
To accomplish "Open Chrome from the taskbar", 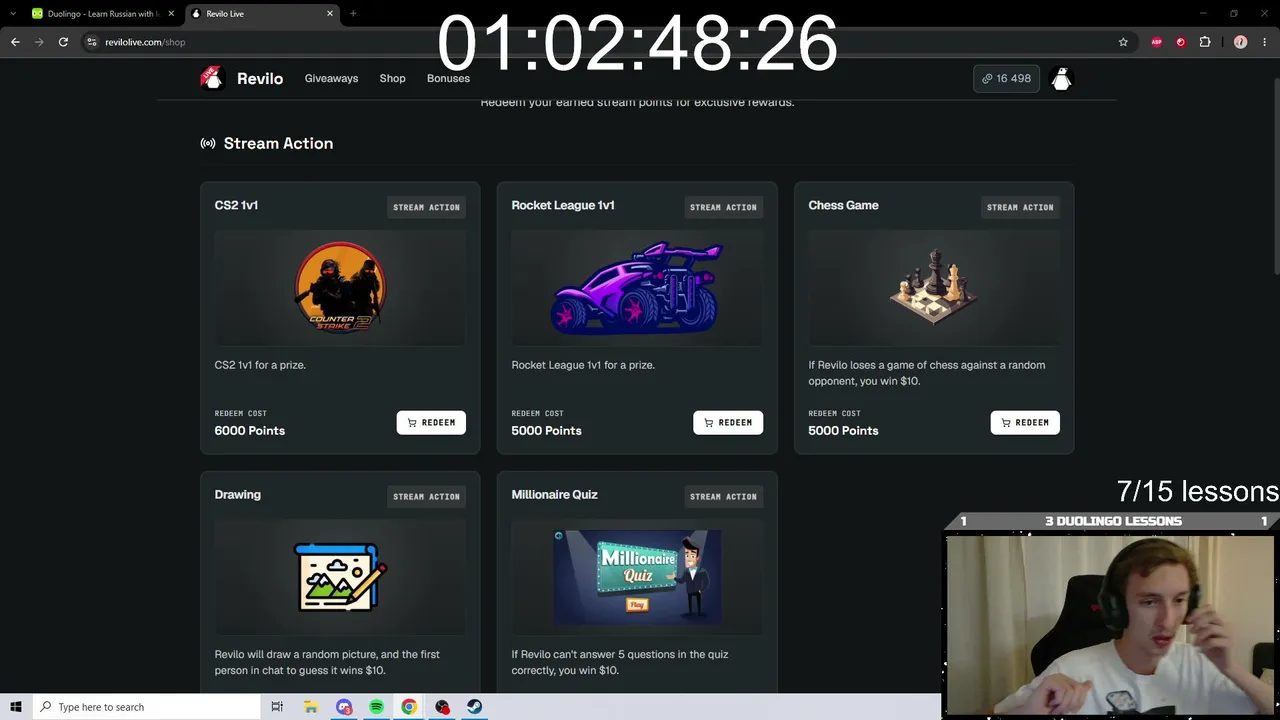I will point(409,707).
